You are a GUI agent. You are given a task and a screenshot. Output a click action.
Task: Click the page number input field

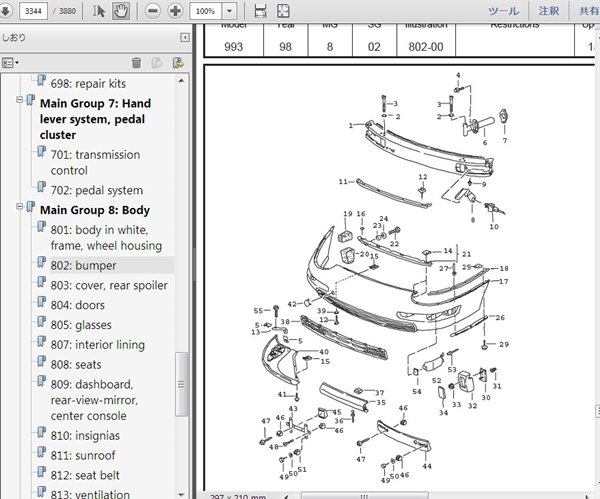point(33,11)
